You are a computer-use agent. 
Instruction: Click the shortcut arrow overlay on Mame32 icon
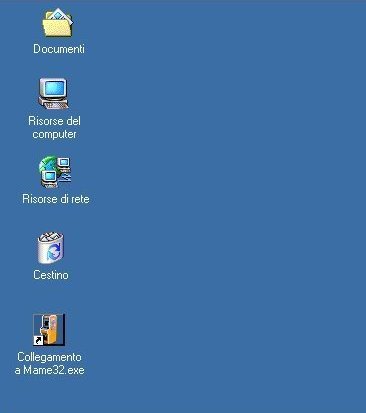(x=38, y=340)
